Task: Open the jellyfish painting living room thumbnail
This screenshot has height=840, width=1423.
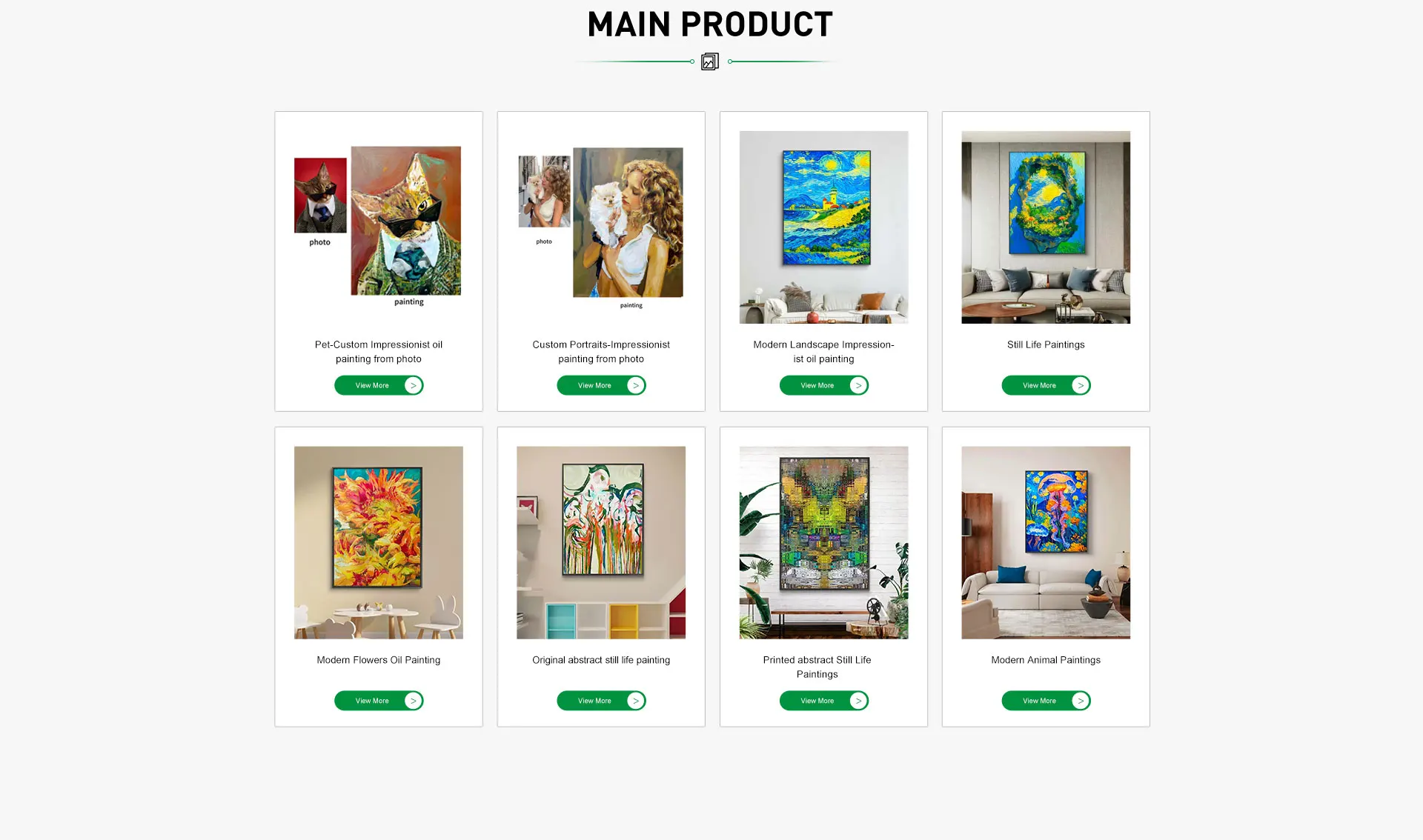Action: pyautogui.click(x=1045, y=542)
